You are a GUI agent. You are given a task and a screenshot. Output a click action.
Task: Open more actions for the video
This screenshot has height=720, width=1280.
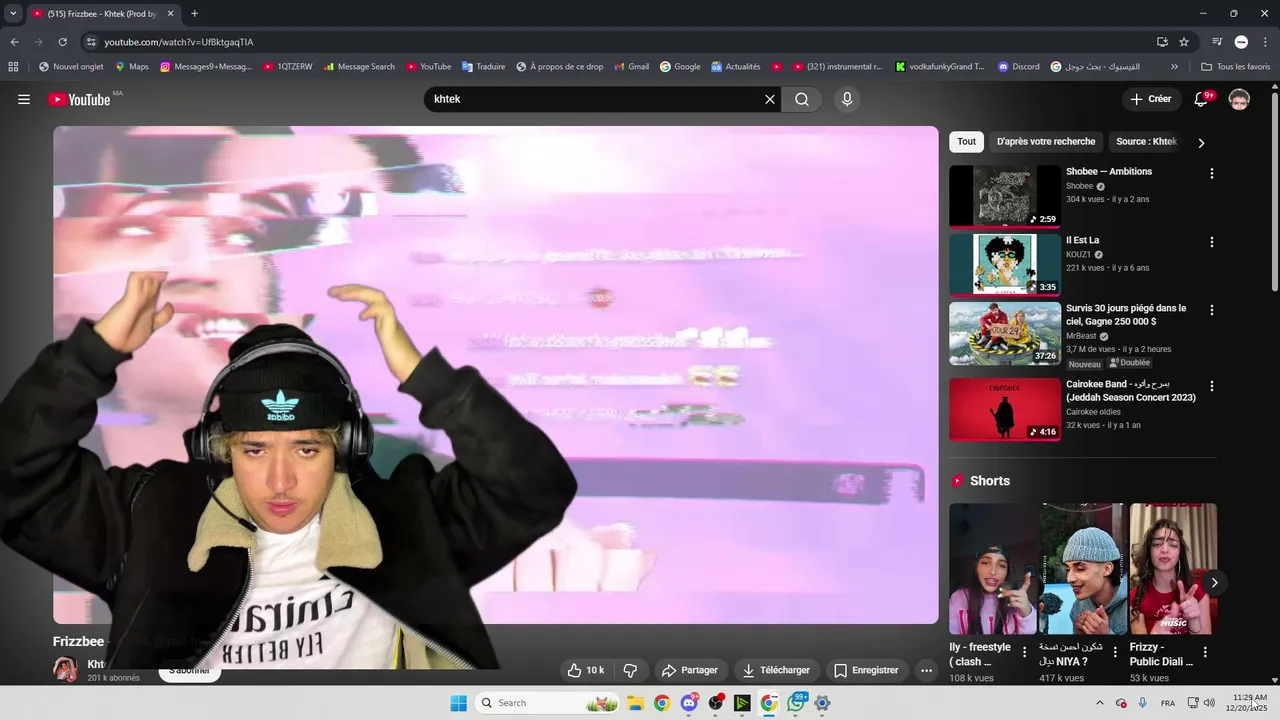[x=926, y=670]
